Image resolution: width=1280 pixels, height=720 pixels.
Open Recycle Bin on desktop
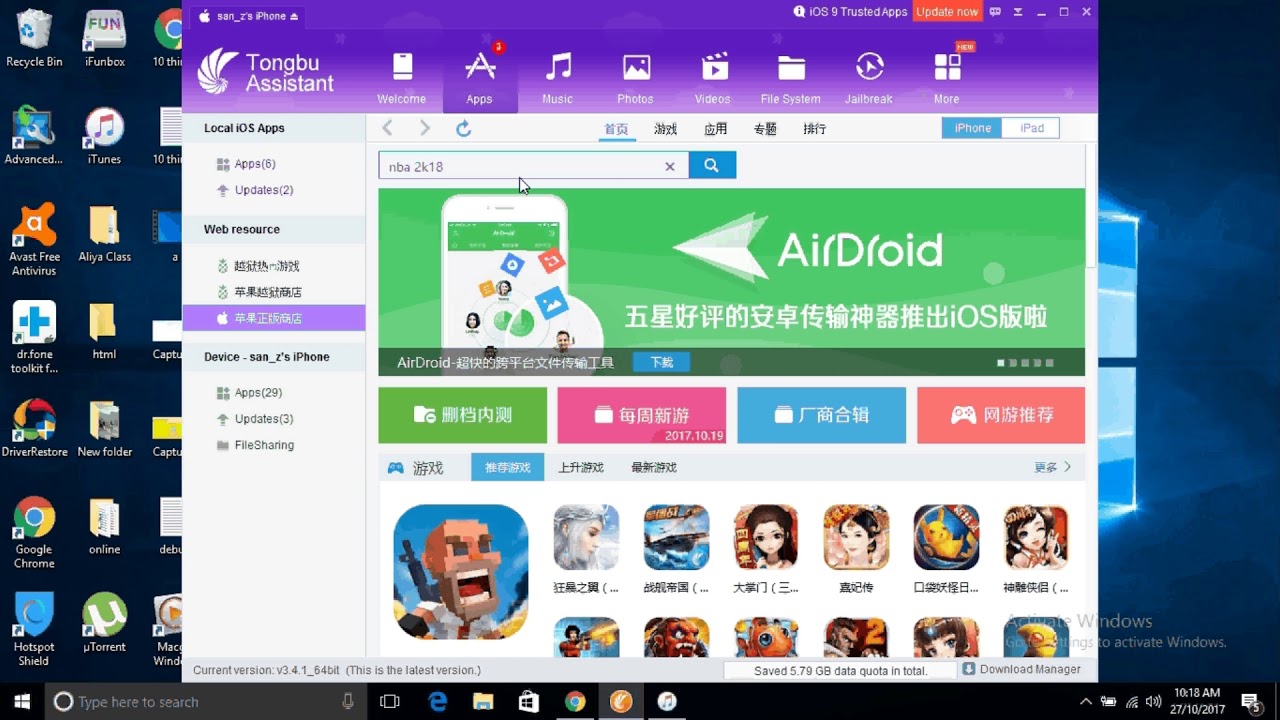click(x=34, y=38)
